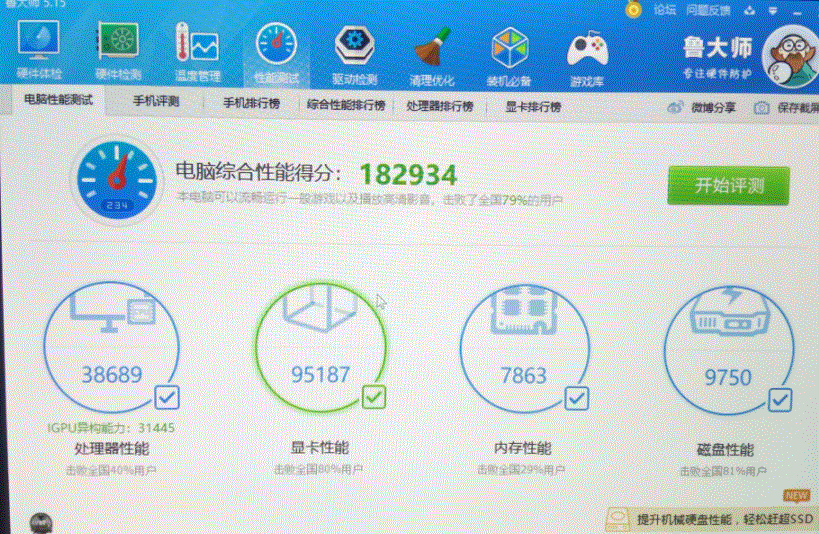Click the iGPU异构能力 31445 text
This screenshot has width=819, height=534.
tap(111, 428)
